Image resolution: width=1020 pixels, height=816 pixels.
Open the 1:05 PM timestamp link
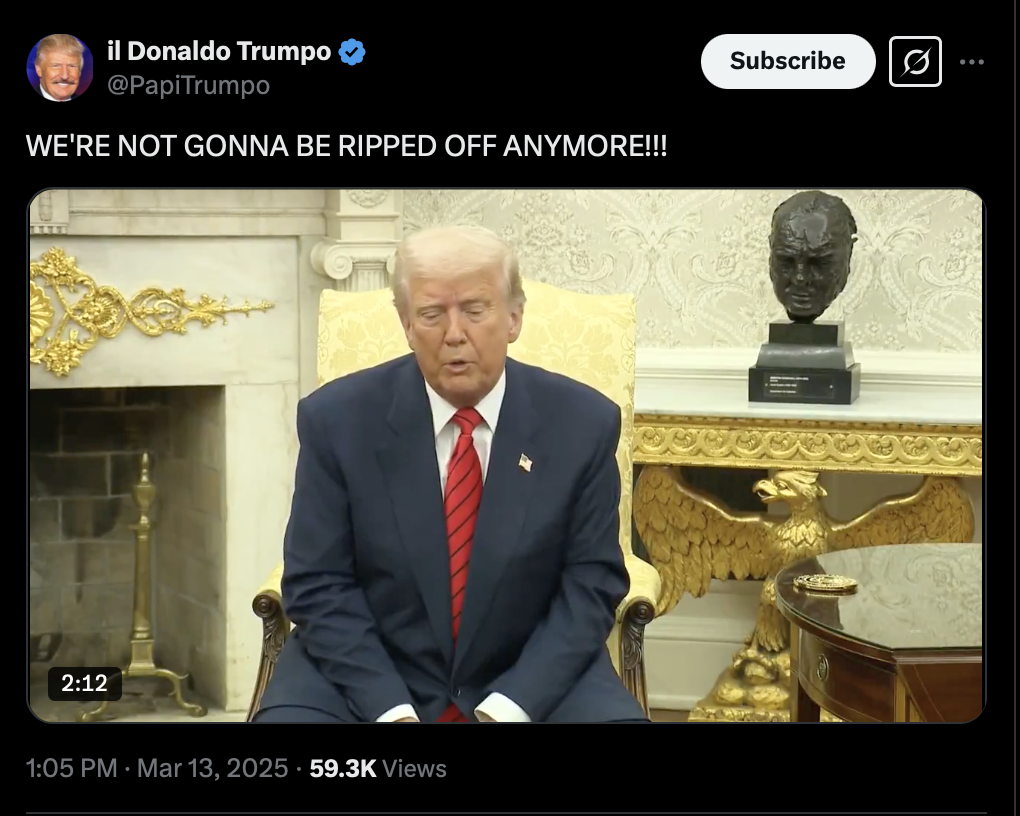pos(72,768)
